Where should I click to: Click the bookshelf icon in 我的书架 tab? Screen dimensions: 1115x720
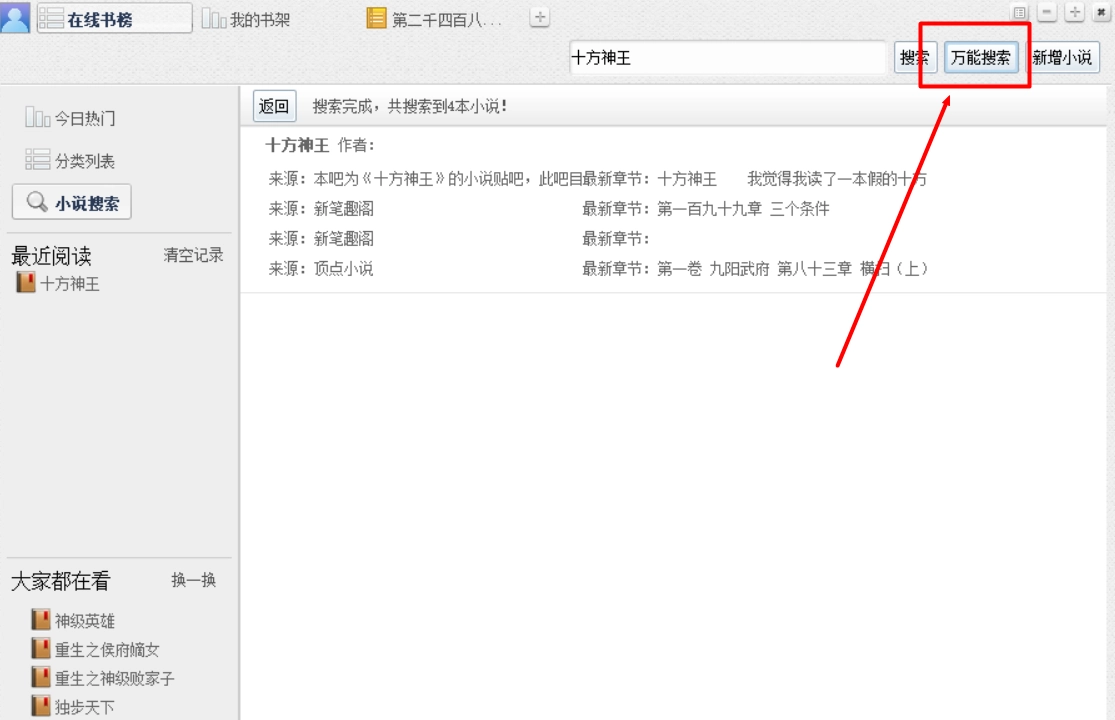(213, 18)
